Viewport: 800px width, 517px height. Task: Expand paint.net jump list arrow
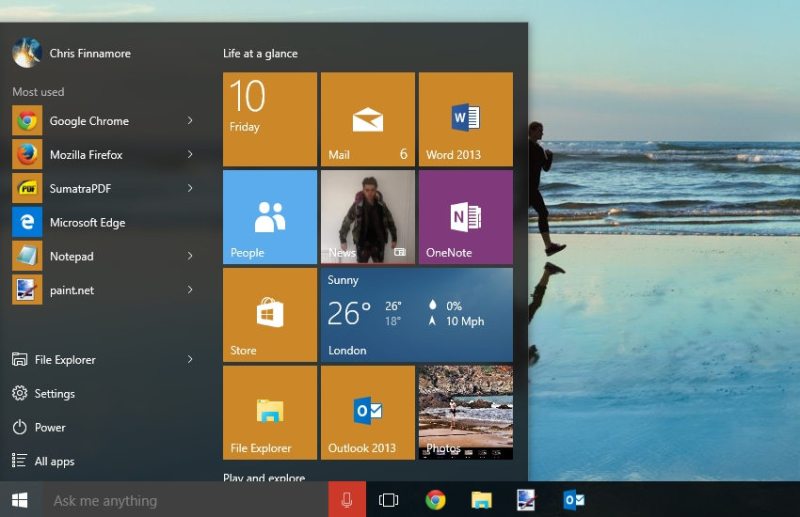click(x=190, y=289)
